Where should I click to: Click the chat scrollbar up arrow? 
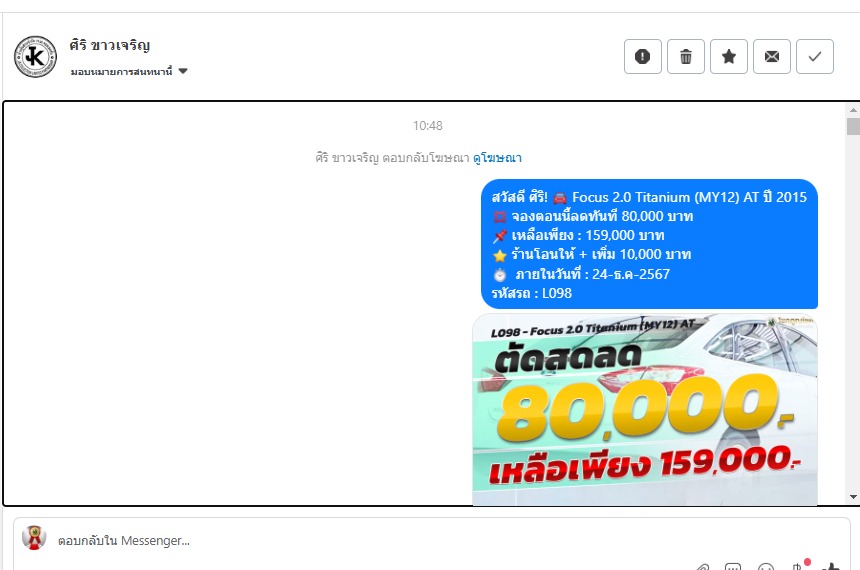(853, 110)
